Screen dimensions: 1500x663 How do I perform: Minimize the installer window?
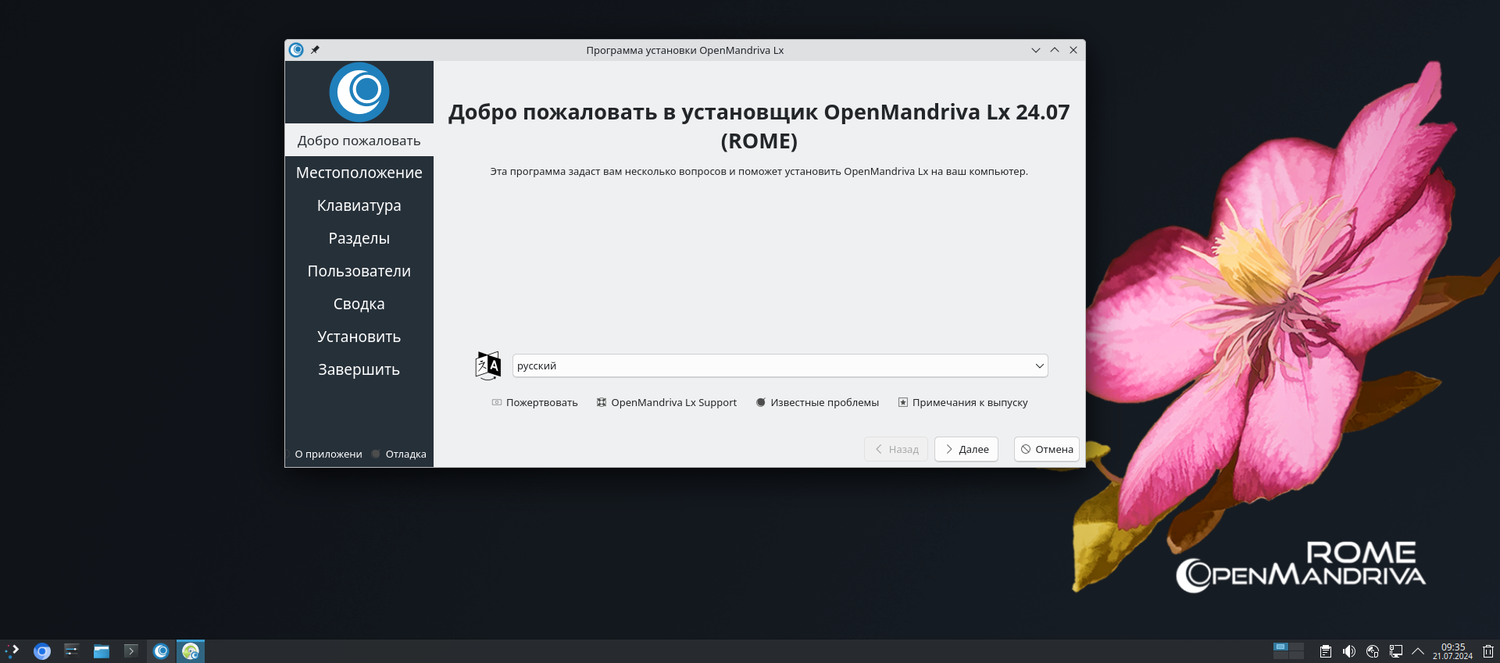[1036, 49]
